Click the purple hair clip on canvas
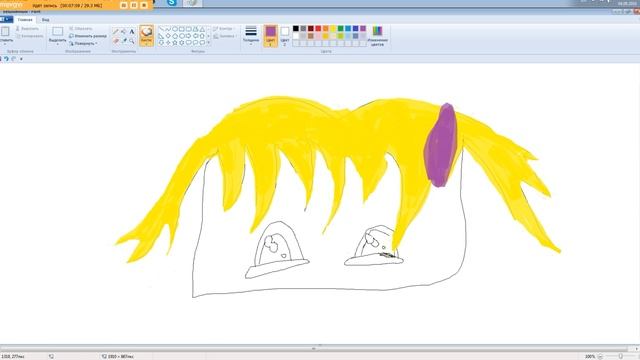 (441, 145)
